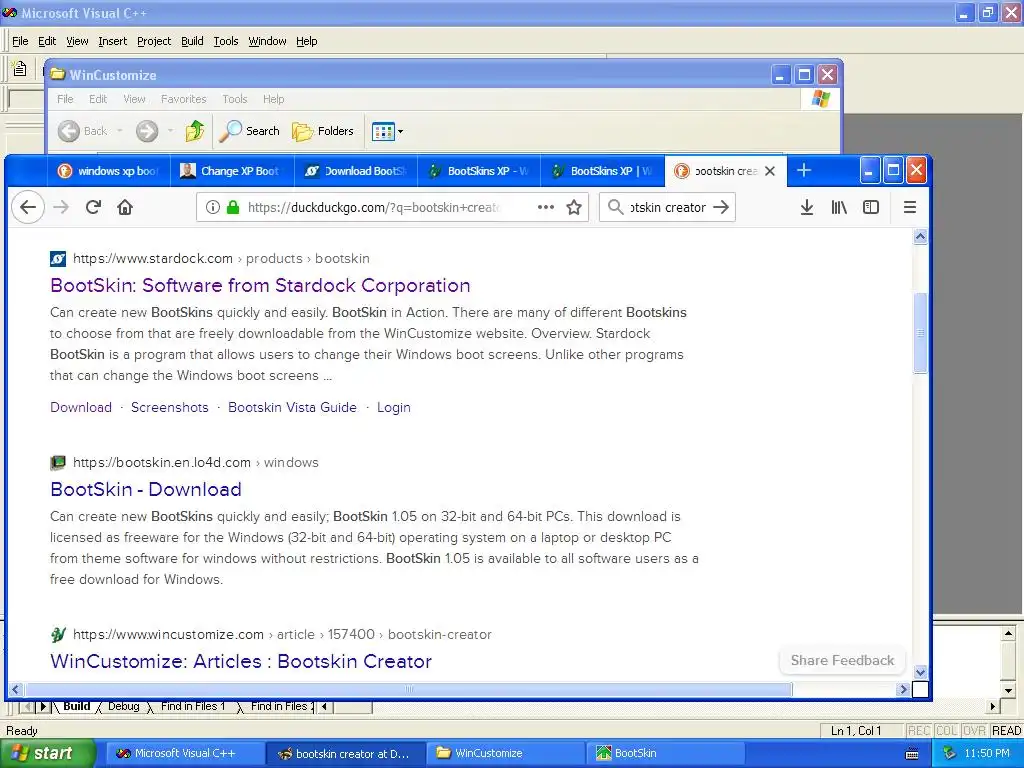Switch to WinCustomize taskbar button
Viewport: 1024px width, 768px height.
(505, 754)
